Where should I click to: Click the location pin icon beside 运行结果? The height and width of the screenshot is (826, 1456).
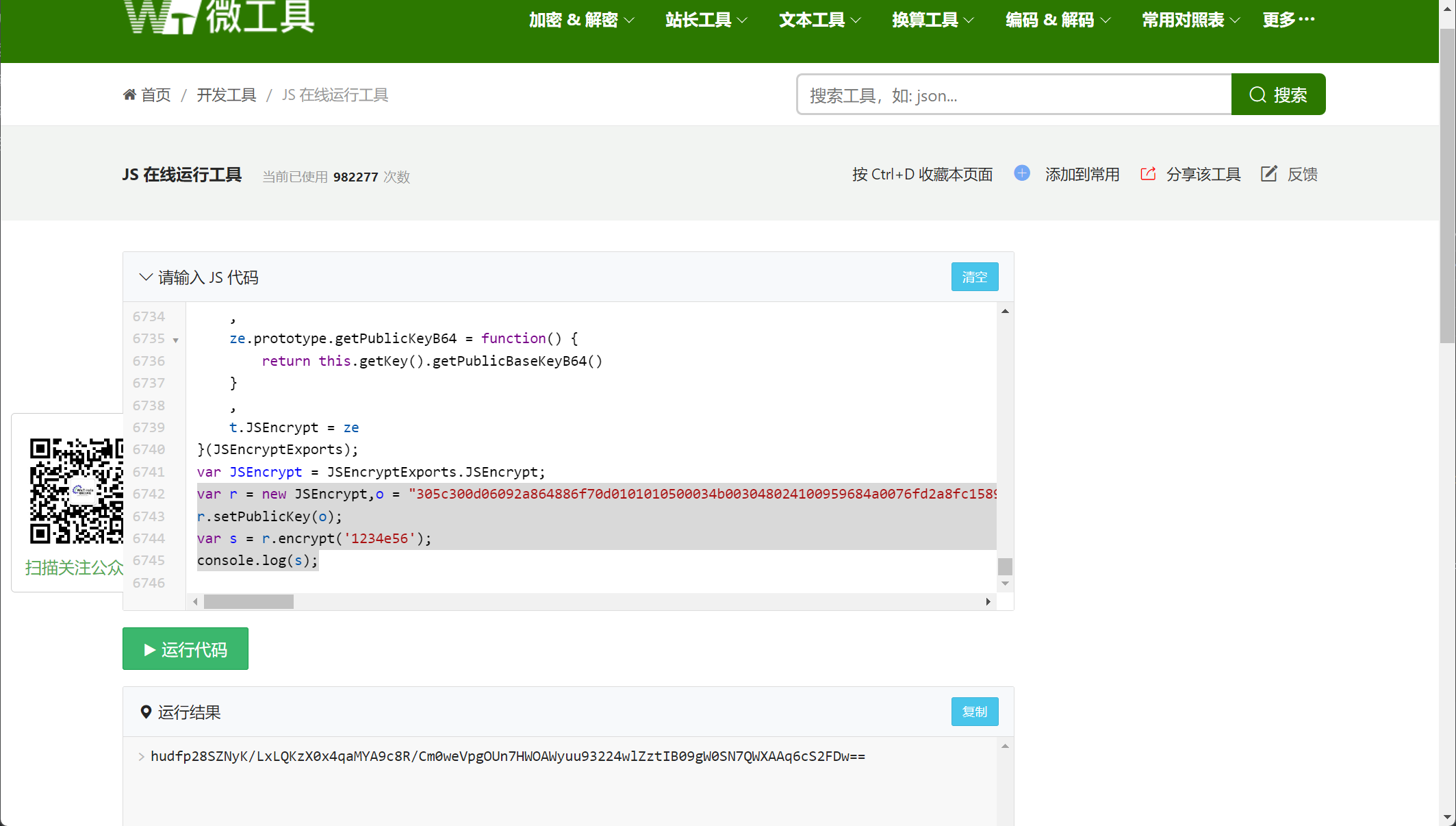146,712
